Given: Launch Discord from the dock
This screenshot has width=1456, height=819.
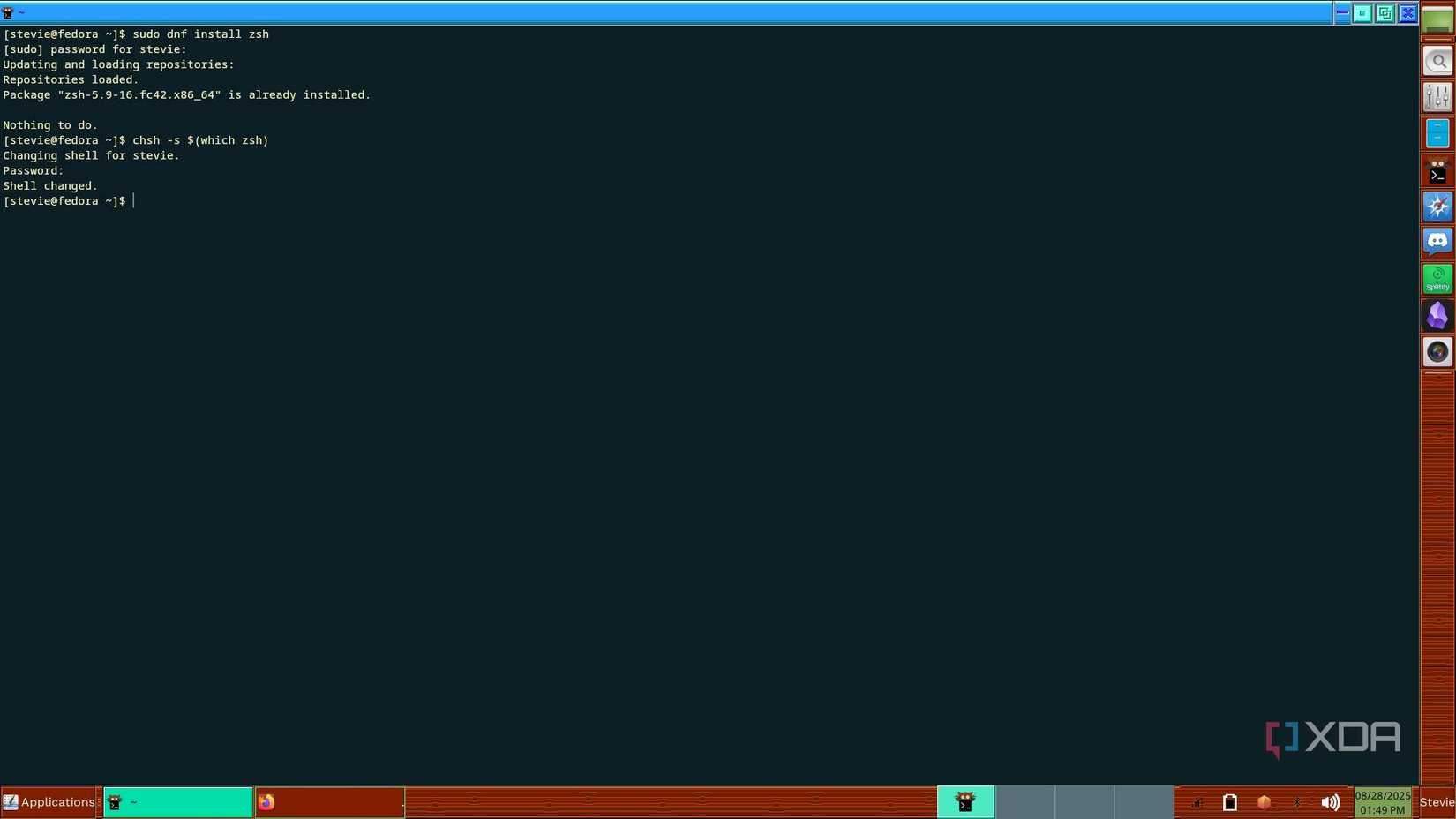Looking at the screenshot, I should [1437, 242].
